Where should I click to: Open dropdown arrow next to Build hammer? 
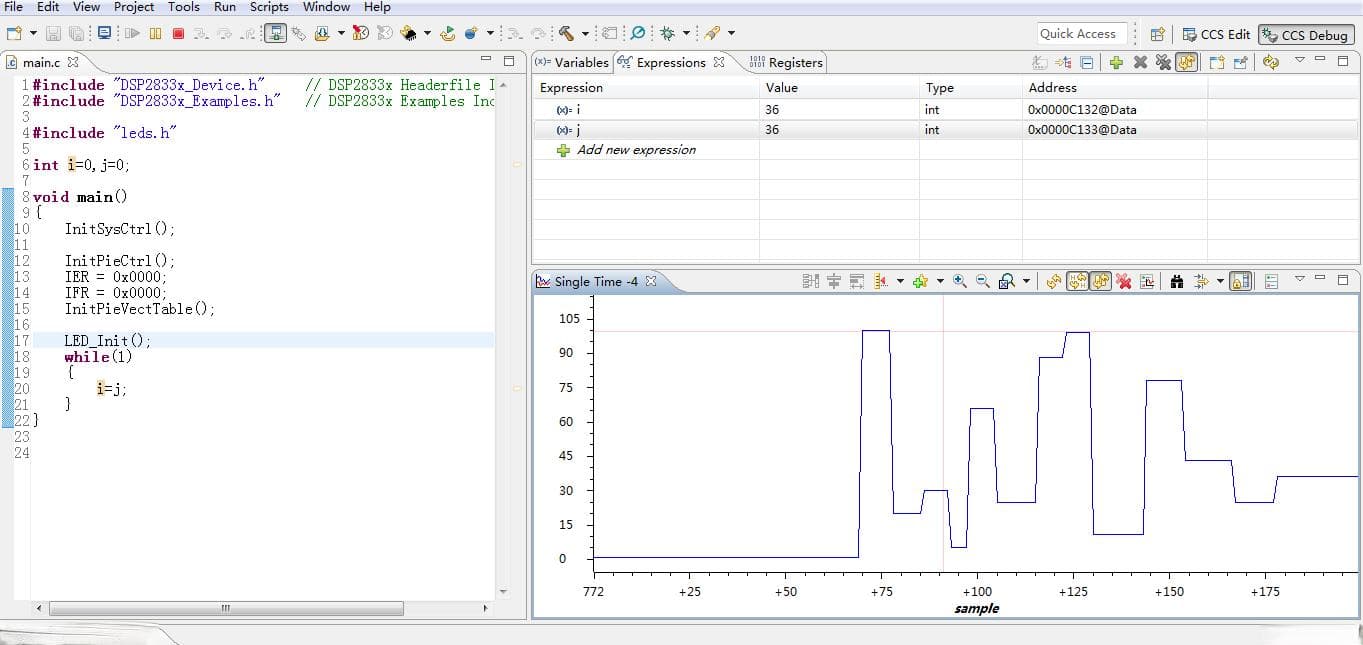(x=585, y=33)
